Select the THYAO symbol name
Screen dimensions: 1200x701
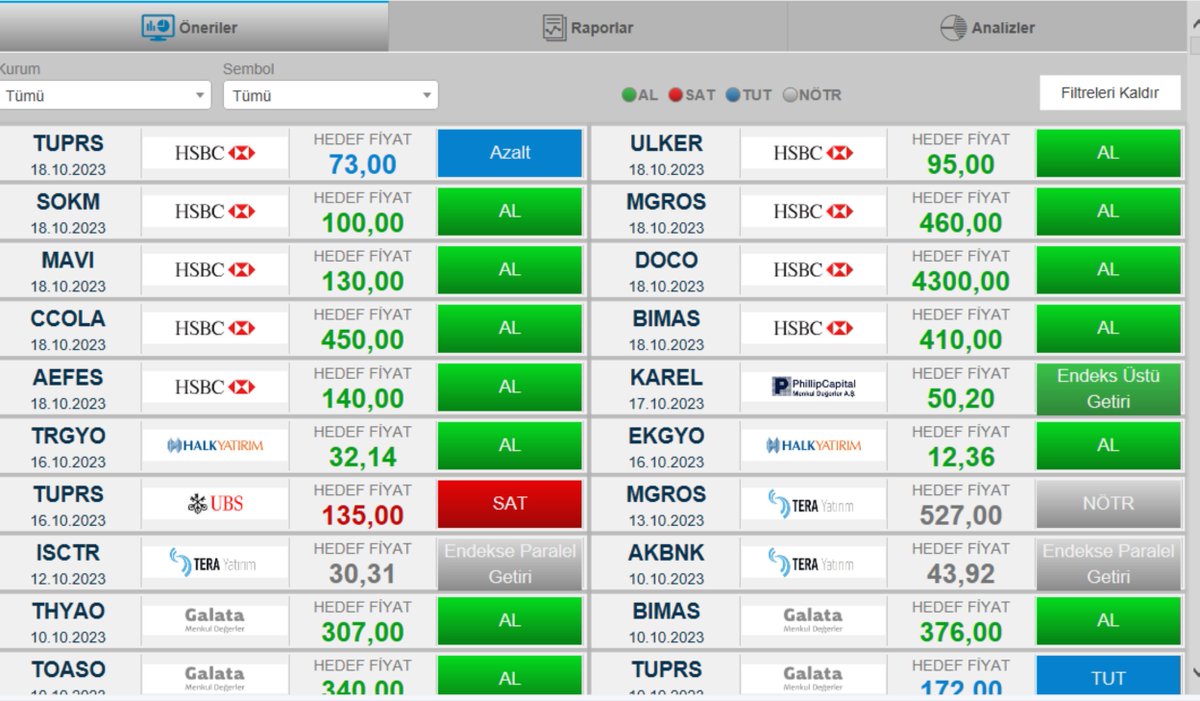(x=68, y=611)
